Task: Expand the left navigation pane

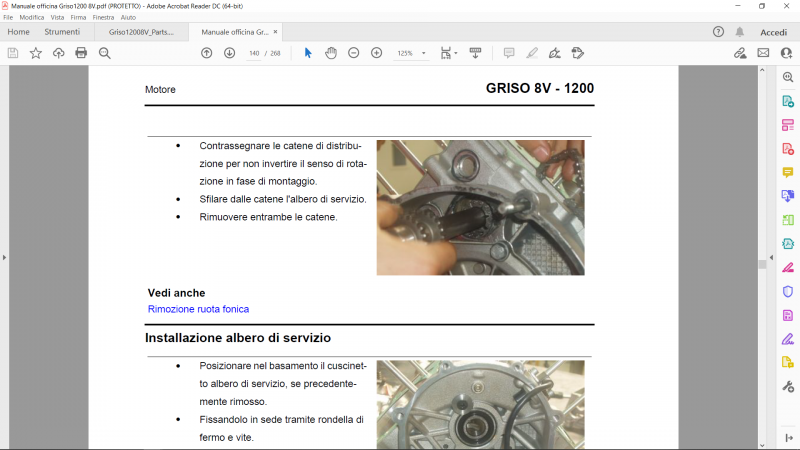Action: pos(4,258)
